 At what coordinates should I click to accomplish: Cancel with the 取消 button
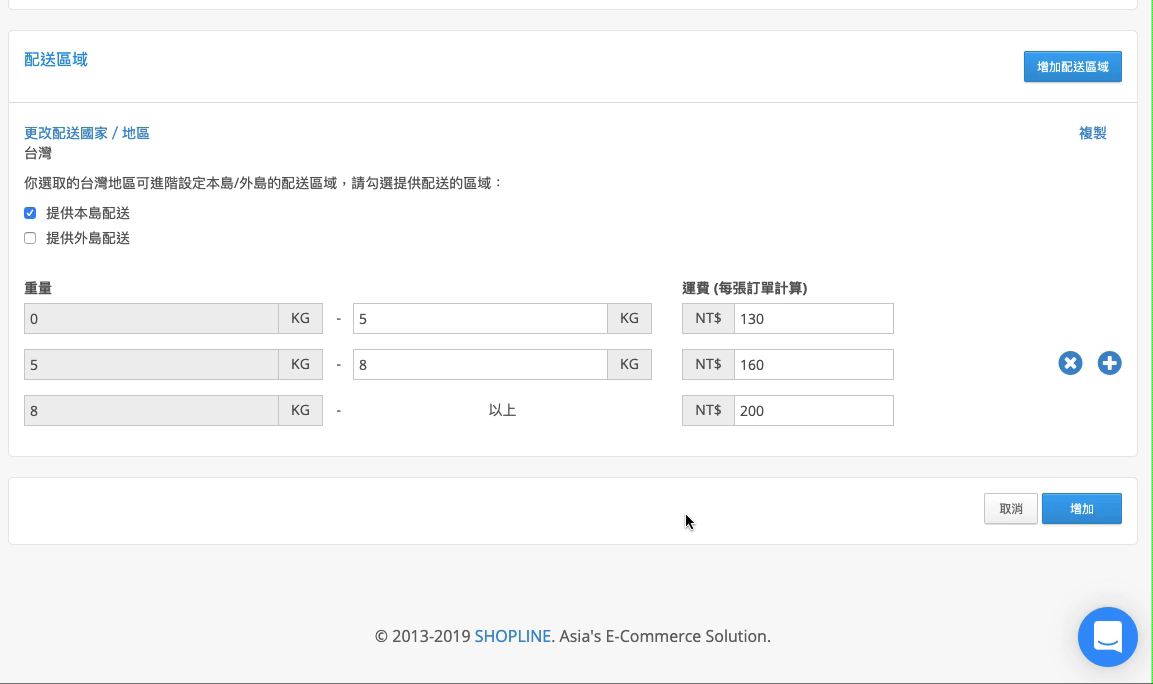(x=1010, y=509)
